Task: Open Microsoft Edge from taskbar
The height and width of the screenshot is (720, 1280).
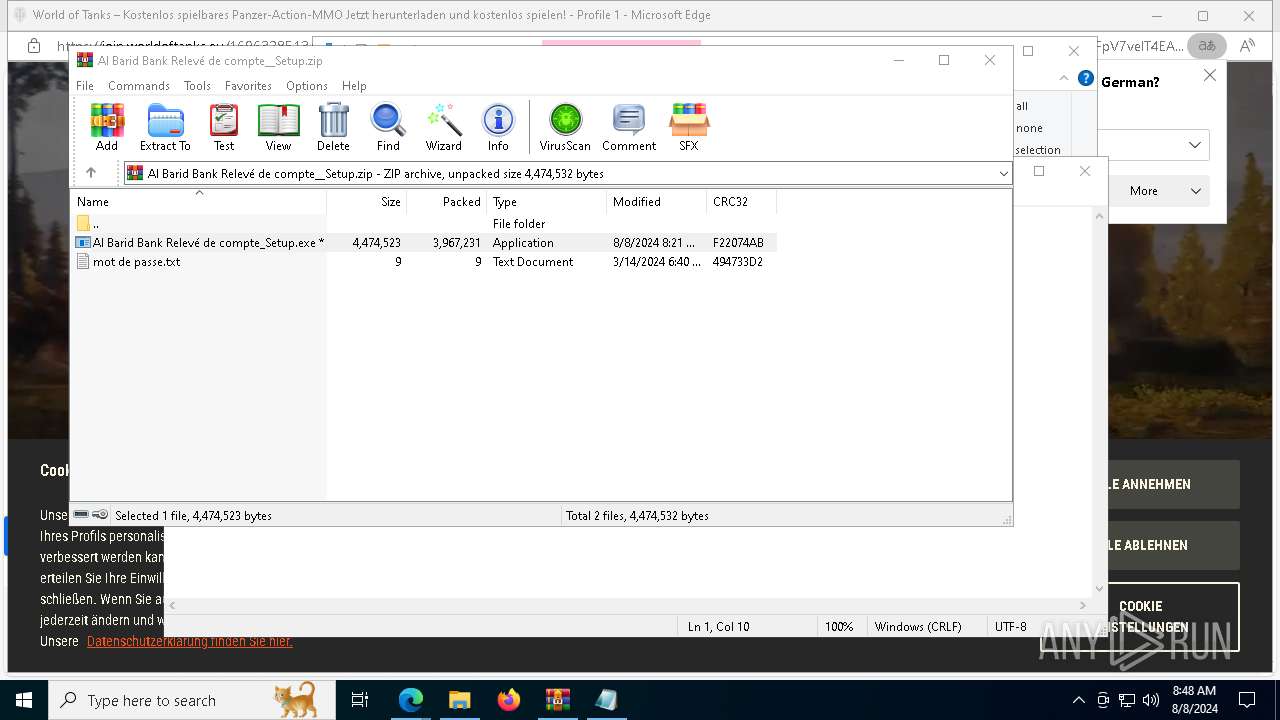Action: pos(411,700)
